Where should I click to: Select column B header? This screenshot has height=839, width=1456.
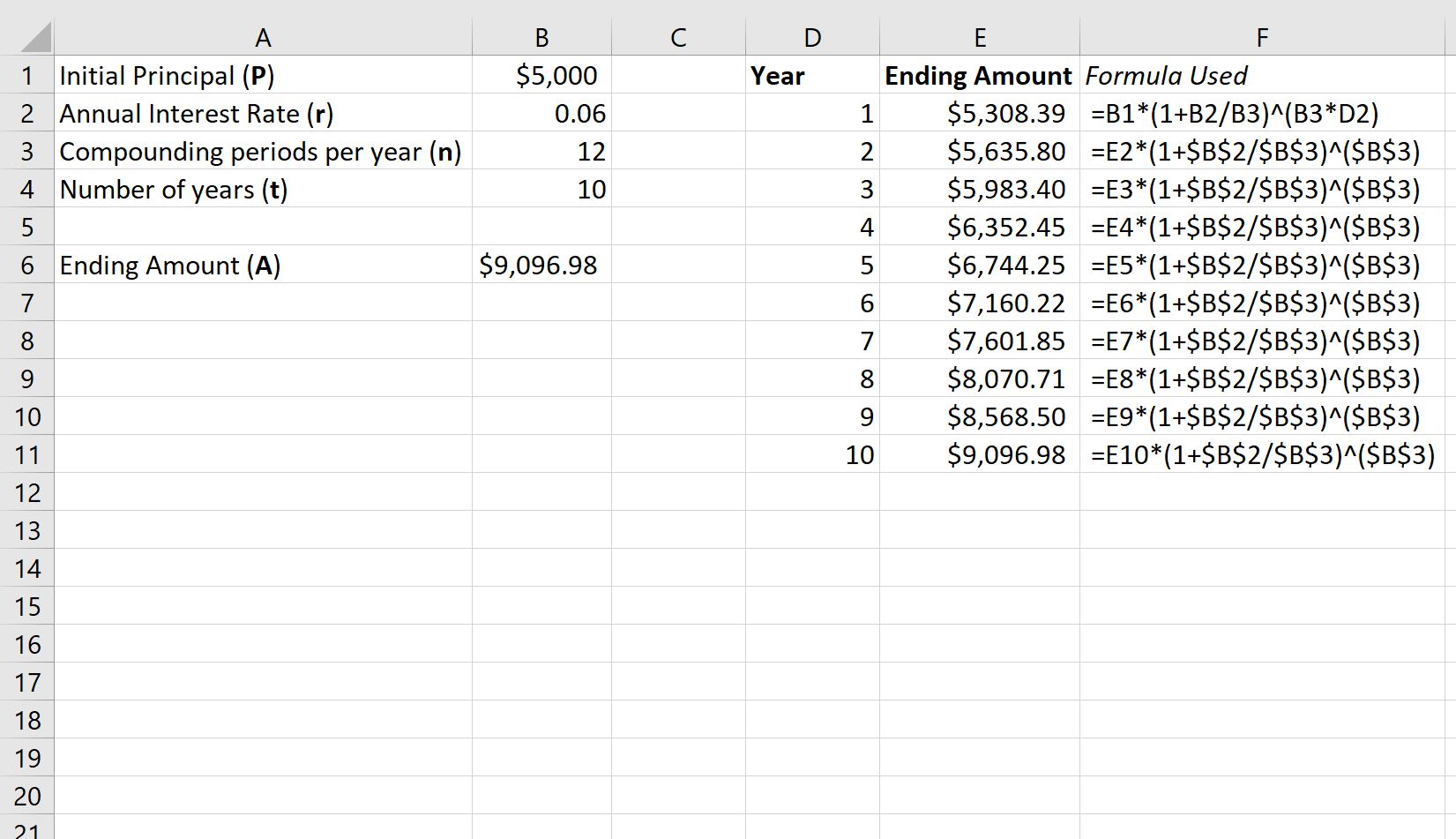point(541,37)
